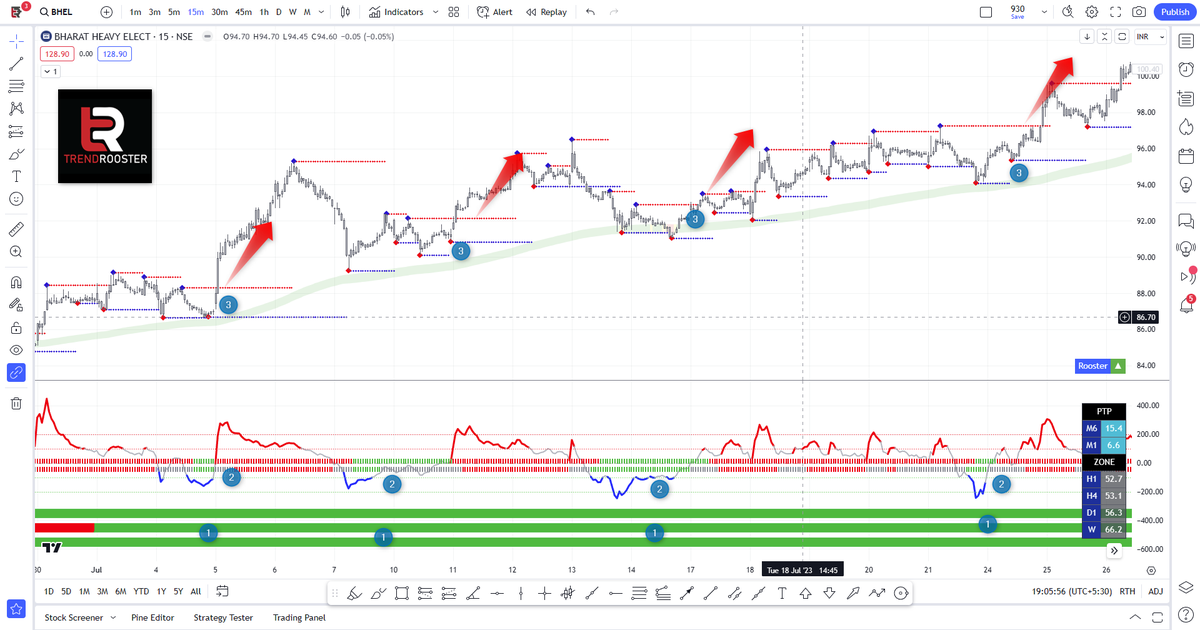Click the undo arrow

(590, 12)
